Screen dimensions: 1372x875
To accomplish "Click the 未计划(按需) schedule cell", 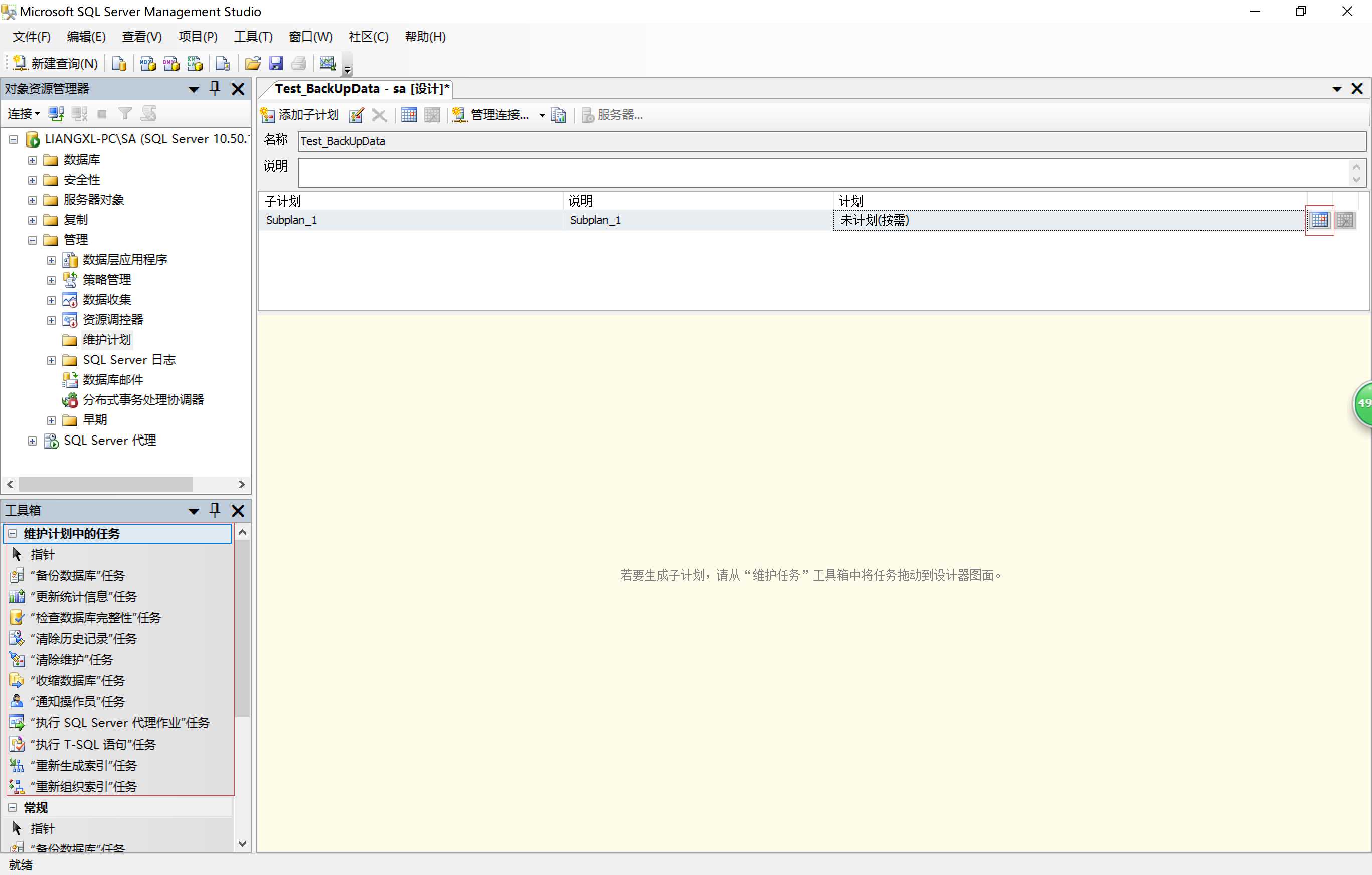I will [x=1069, y=220].
